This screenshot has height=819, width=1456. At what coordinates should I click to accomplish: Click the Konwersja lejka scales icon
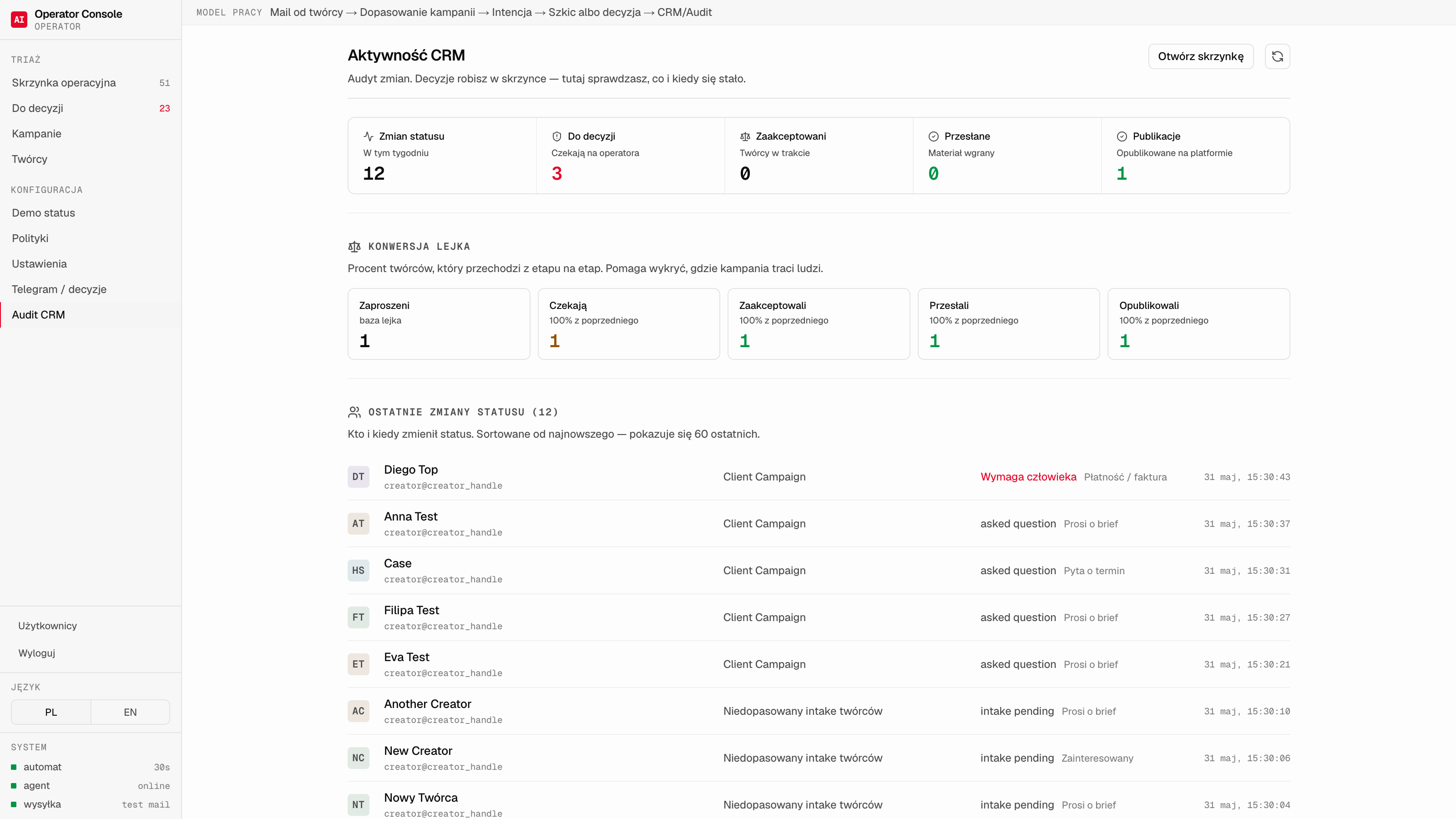[354, 247]
